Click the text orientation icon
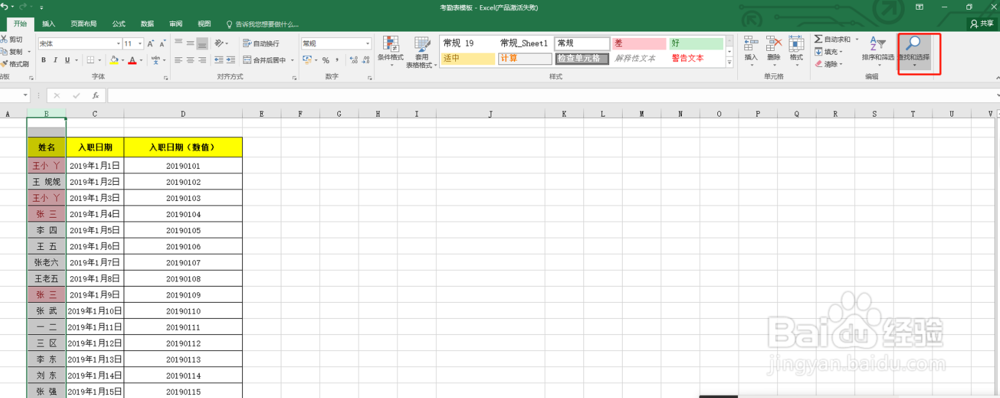 pos(220,43)
